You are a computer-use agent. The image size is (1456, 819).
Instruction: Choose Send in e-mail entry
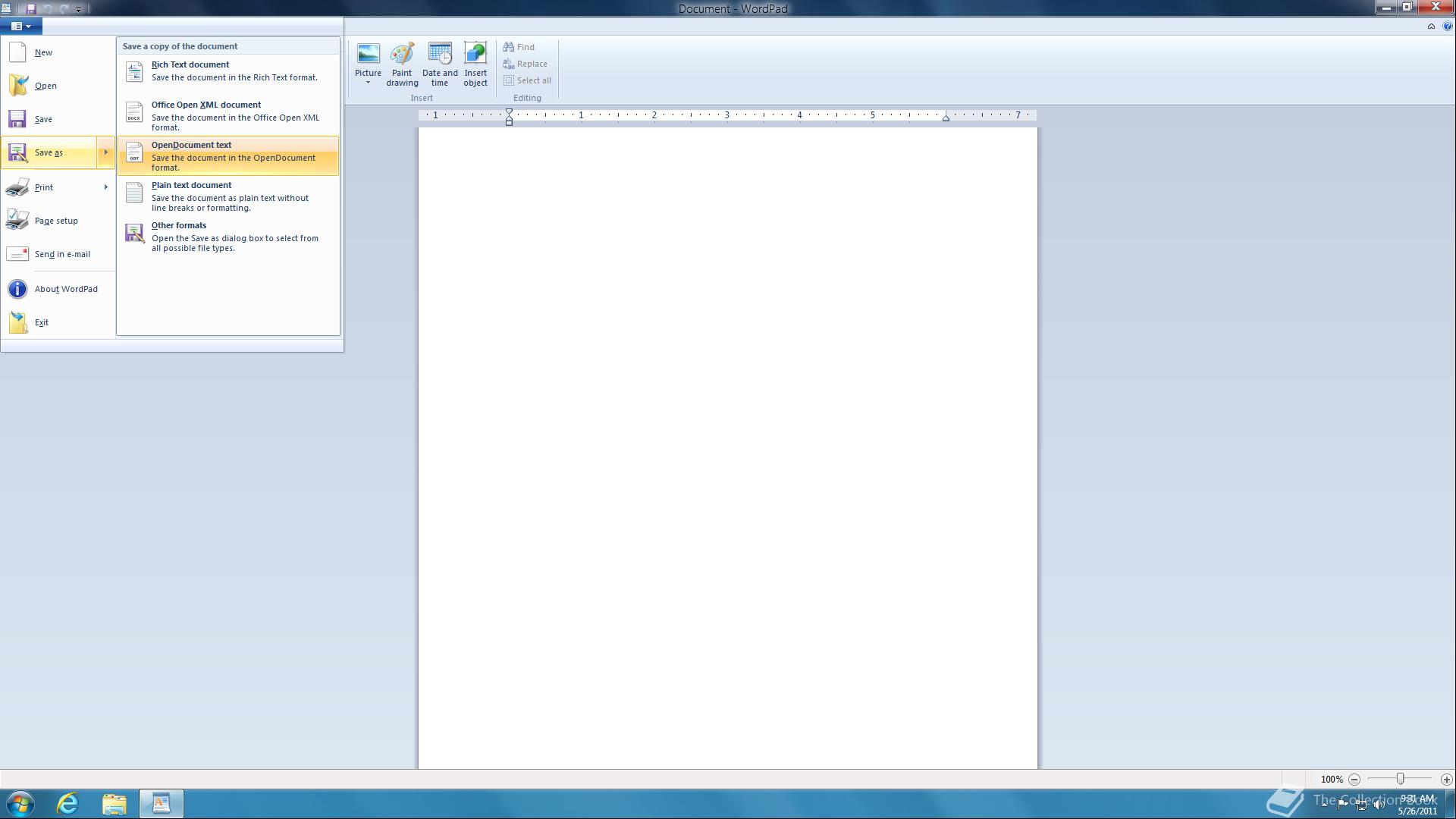tap(58, 254)
